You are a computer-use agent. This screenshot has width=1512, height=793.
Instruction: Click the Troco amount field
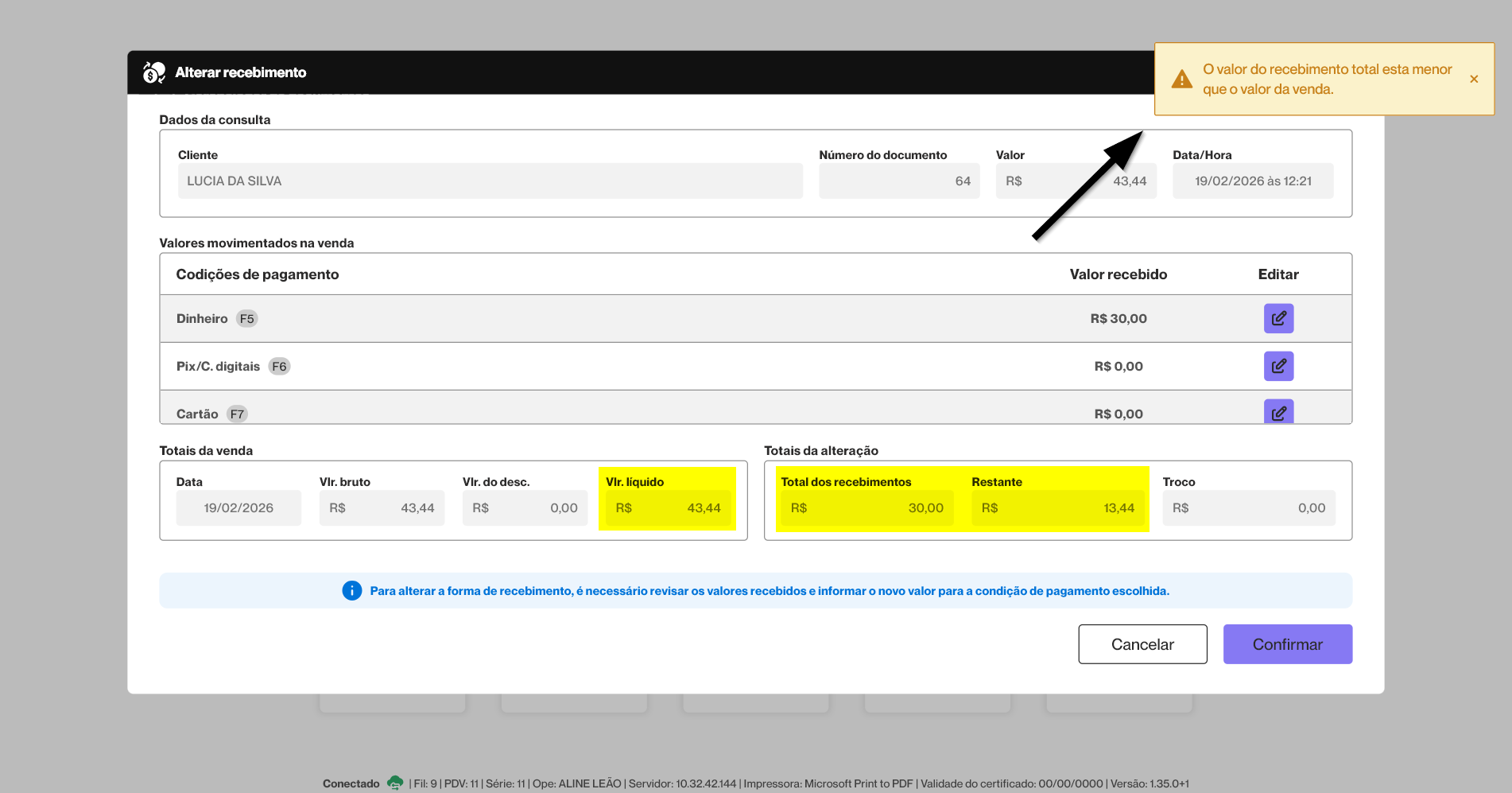(1248, 507)
